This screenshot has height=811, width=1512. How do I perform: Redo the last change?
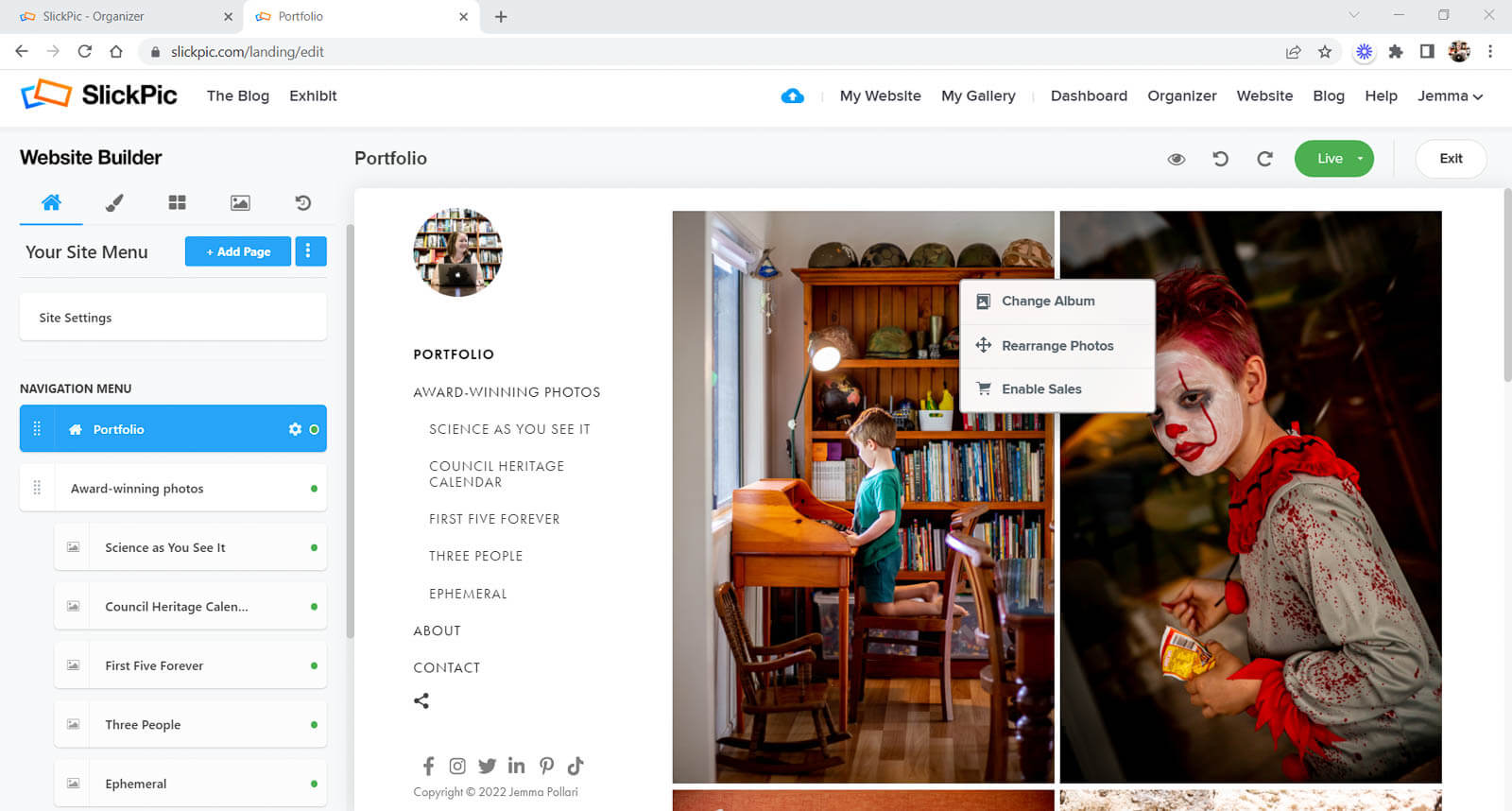[1264, 159]
